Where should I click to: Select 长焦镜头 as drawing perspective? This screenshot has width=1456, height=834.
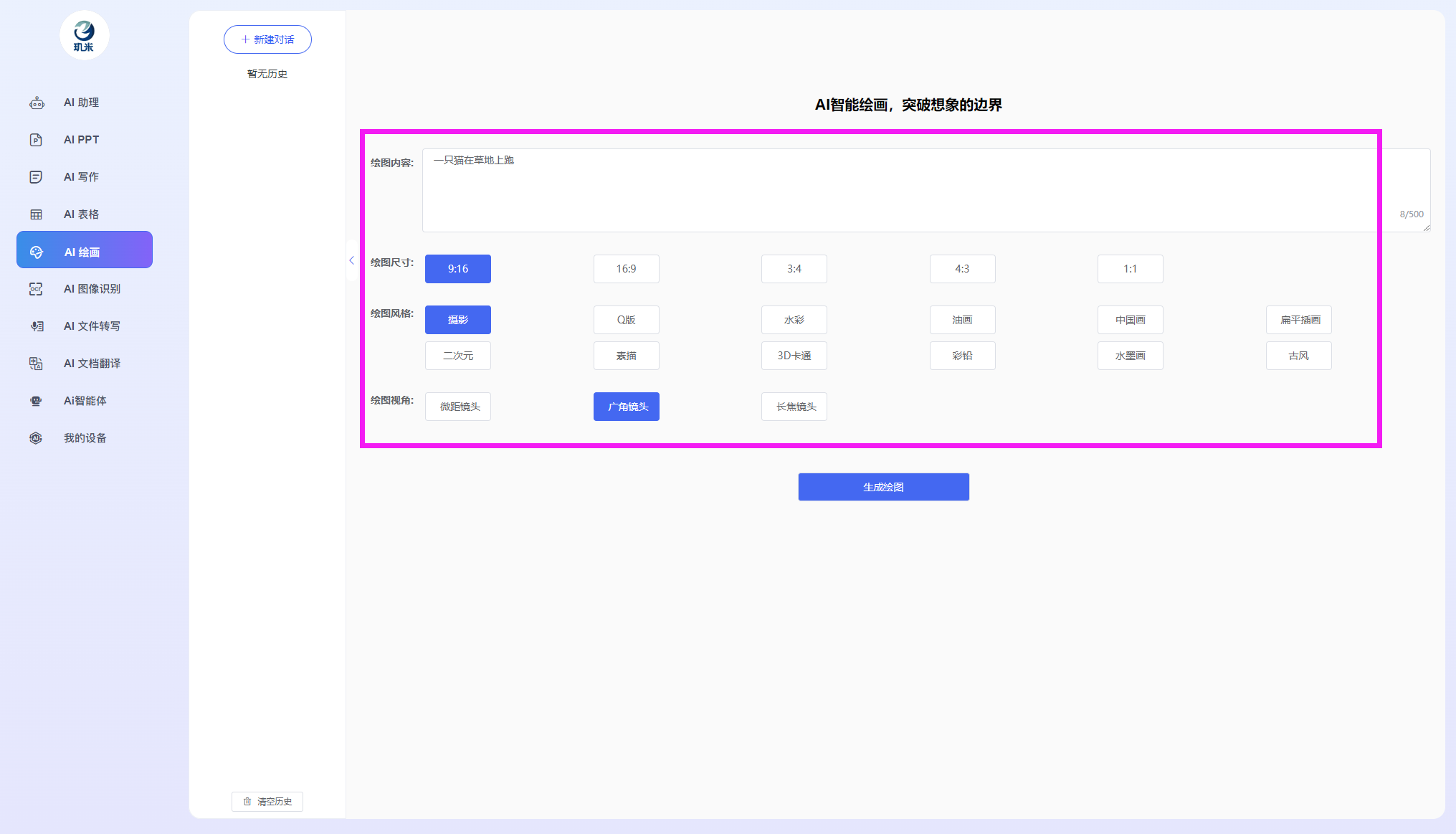coord(794,407)
